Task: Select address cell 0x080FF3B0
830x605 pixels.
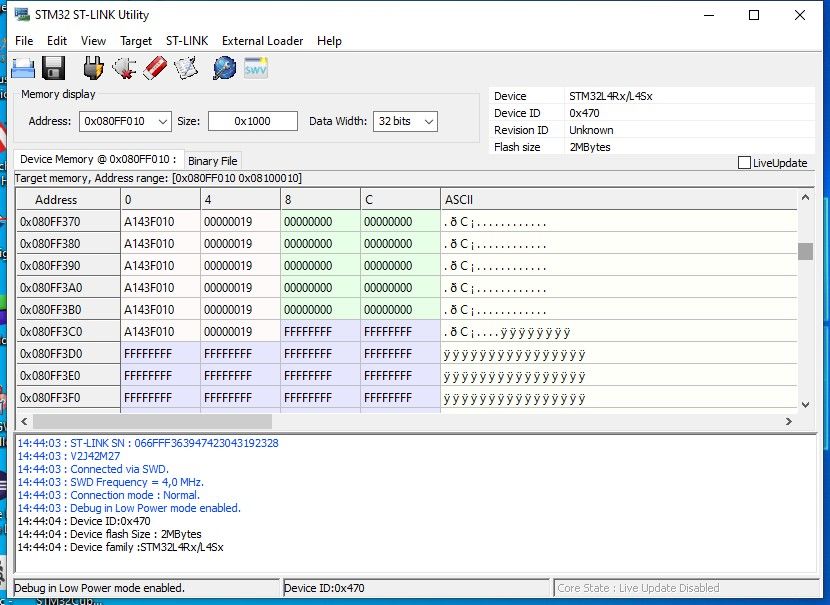Action: [68, 310]
